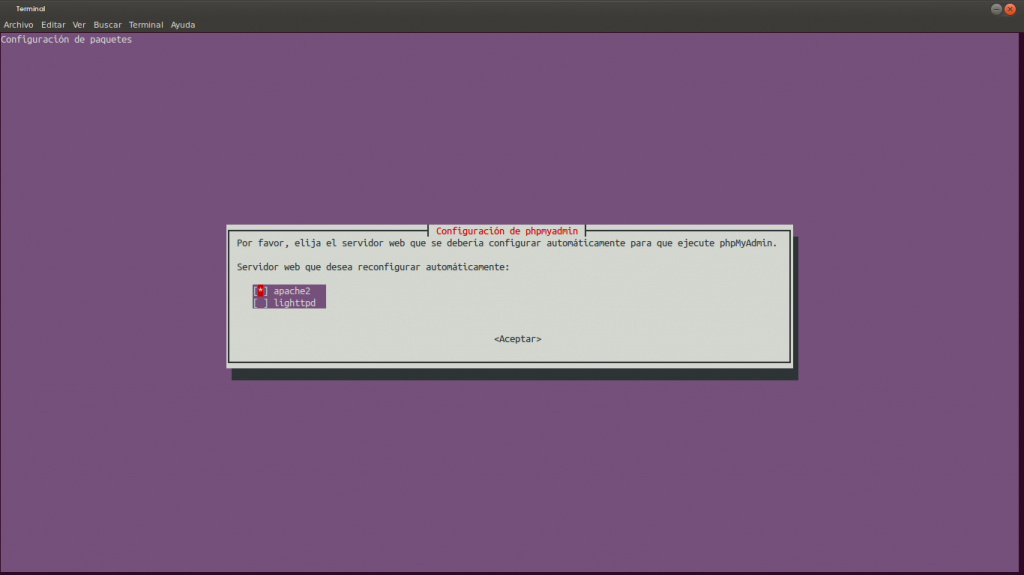Open the Ayuda menu
Image resolution: width=1024 pixels, height=575 pixels.
(183, 25)
